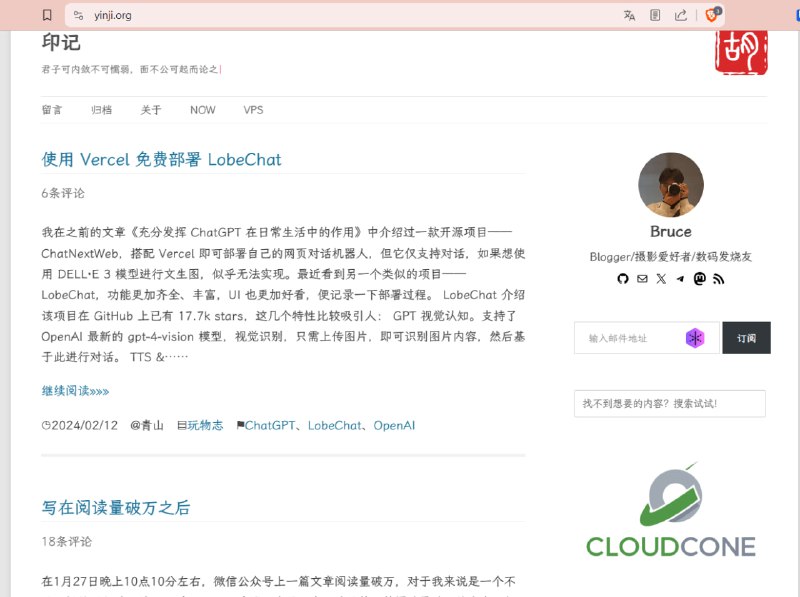Click the purple hexagon icon beside email field
800x597 pixels.
697,338
